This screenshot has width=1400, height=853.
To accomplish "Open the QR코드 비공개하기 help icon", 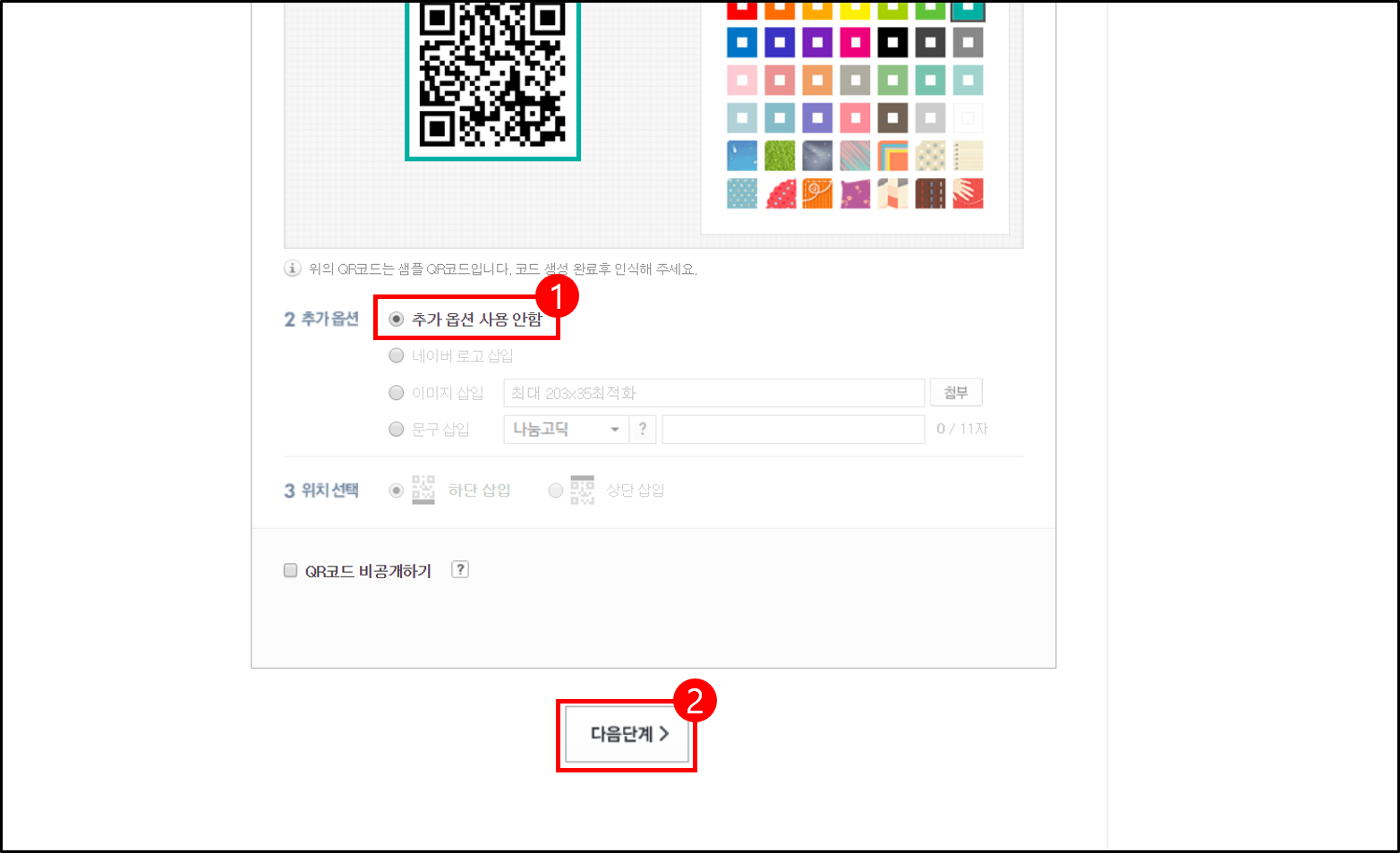I will click(x=460, y=569).
